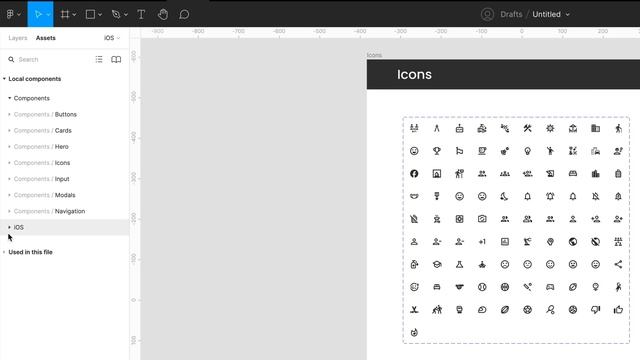Viewport: 640px width, 360px height.
Task: Select the ringing bell icon
Action: click(550, 196)
